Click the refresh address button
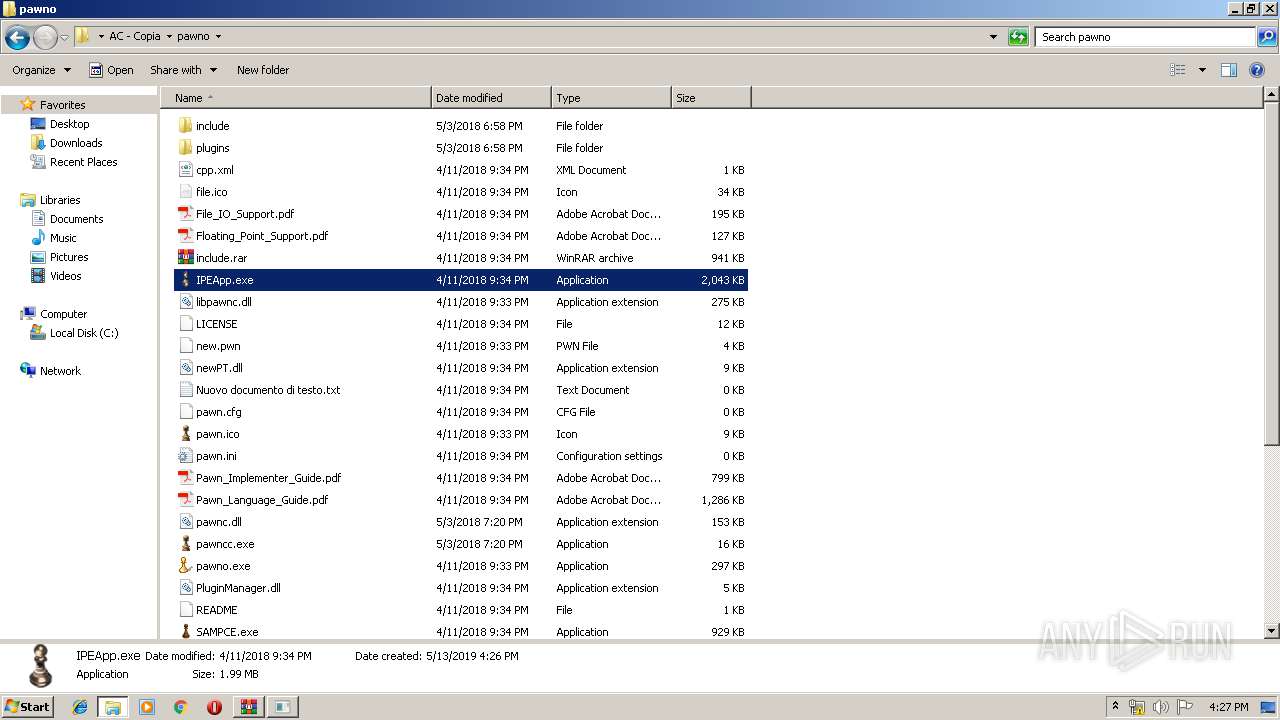1280x720 pixels. 1018,37
